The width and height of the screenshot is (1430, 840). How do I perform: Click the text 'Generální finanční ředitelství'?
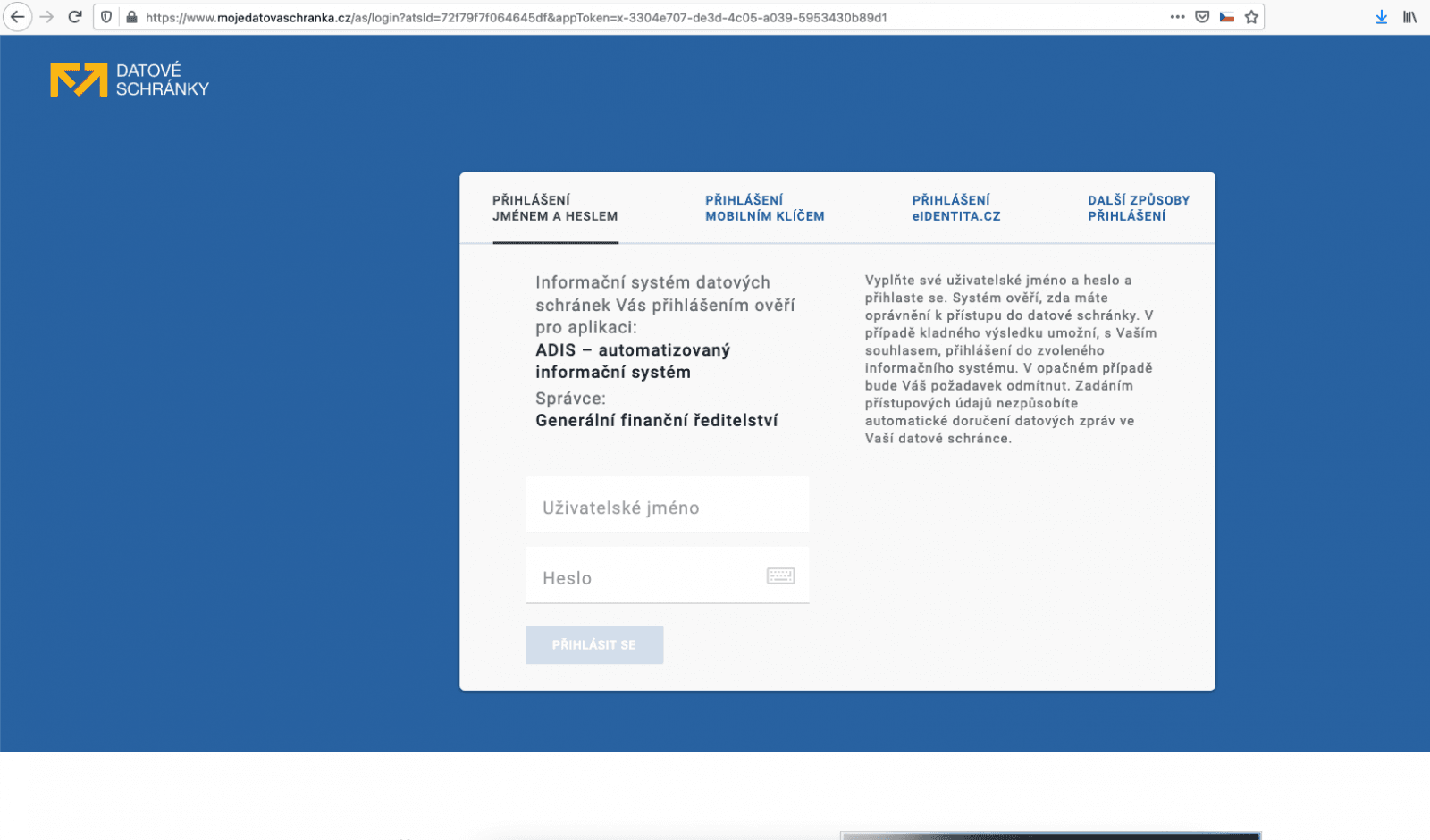click(657, 420)
